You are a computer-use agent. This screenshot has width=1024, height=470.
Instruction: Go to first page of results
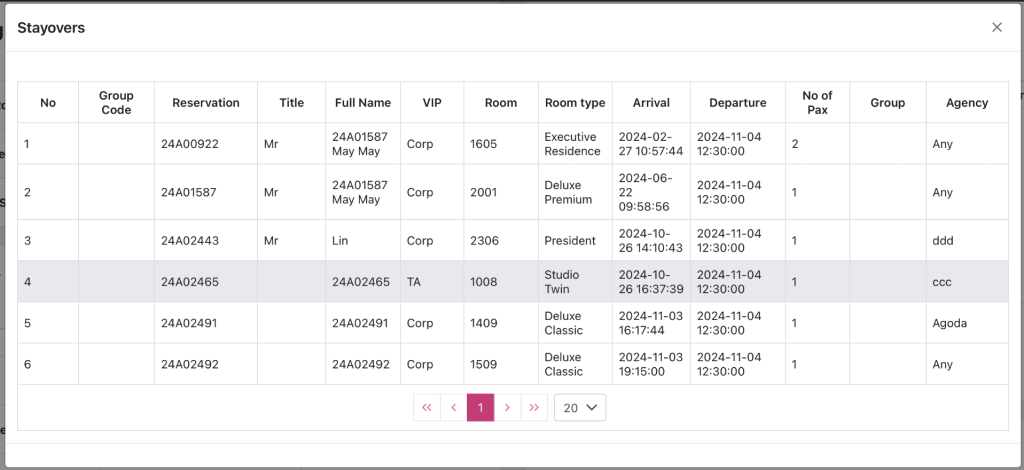coord(427,408)
